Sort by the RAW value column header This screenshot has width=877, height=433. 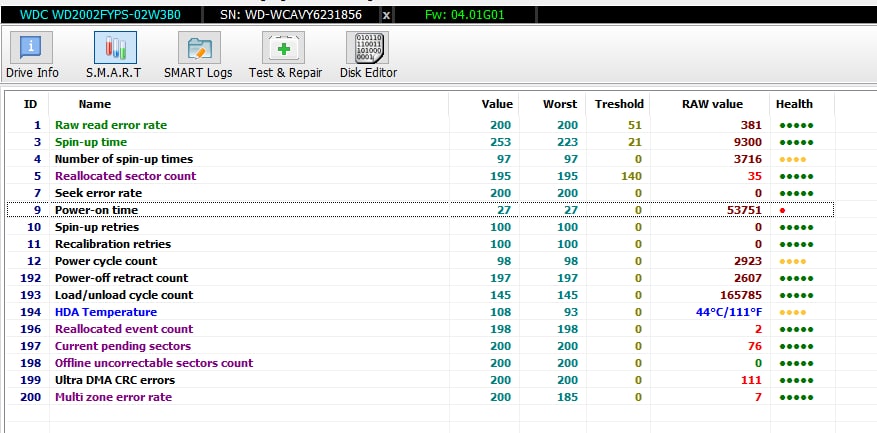[712, 104]
